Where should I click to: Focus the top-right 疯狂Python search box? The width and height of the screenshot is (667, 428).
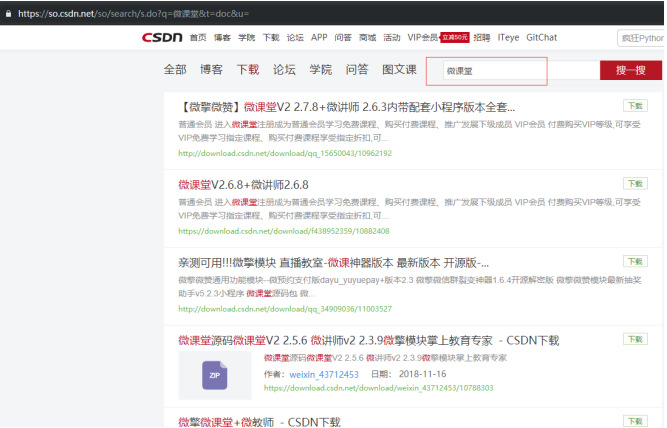pos(641,38)
